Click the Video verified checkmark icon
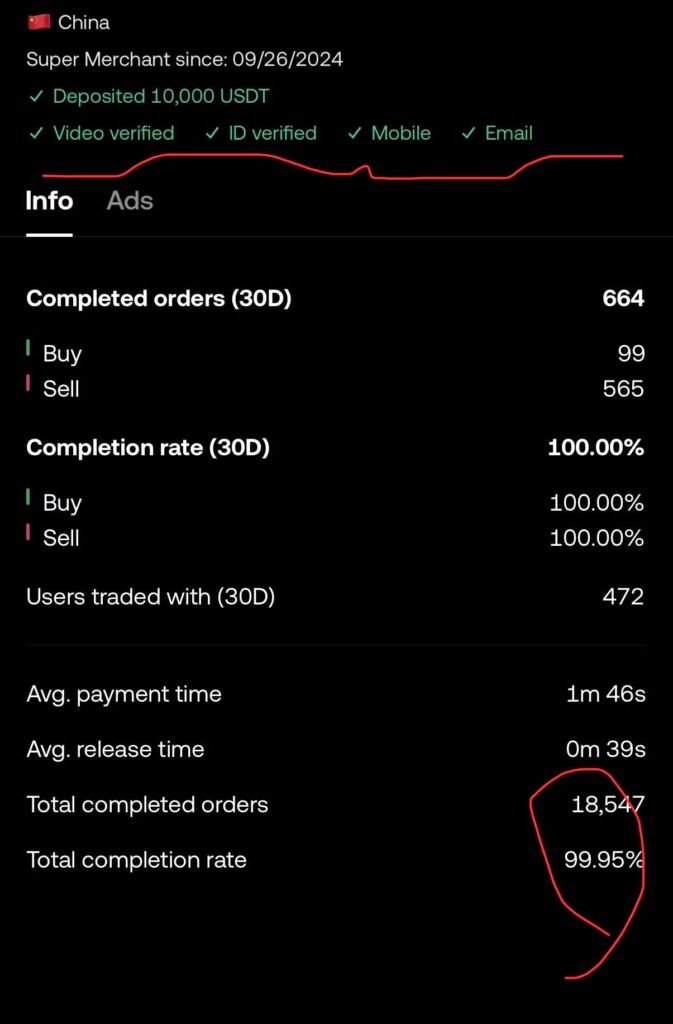The image size is (673, 1024). click(37, 133)
